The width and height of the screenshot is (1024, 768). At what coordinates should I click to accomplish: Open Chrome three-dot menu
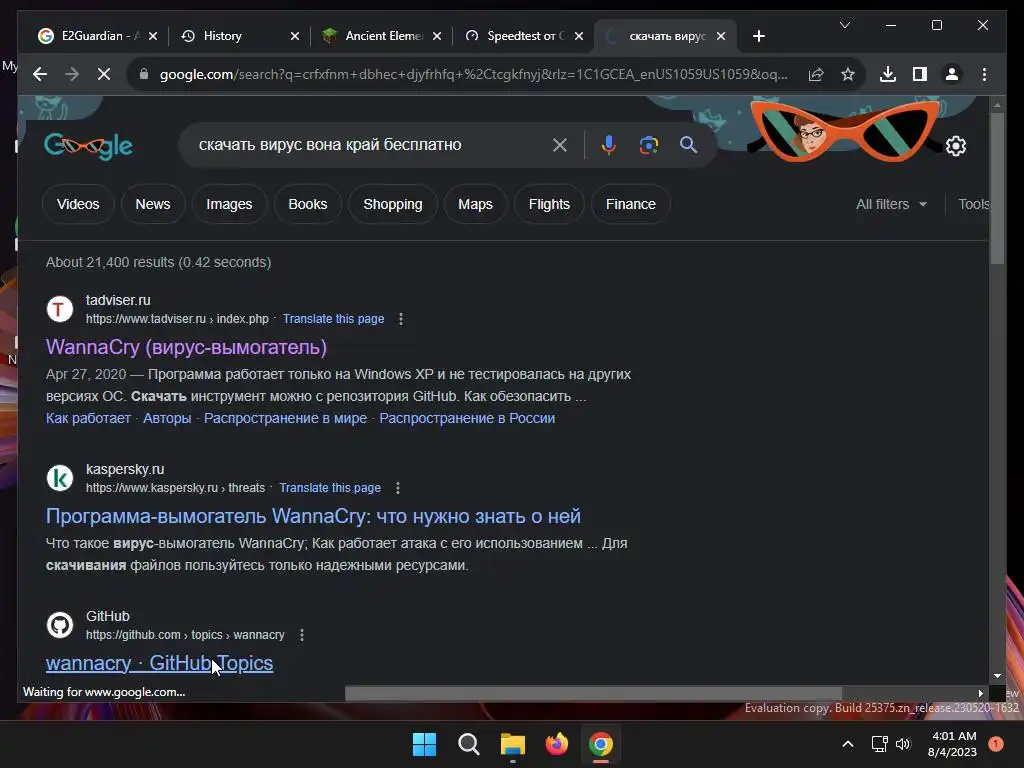[984, 74]
